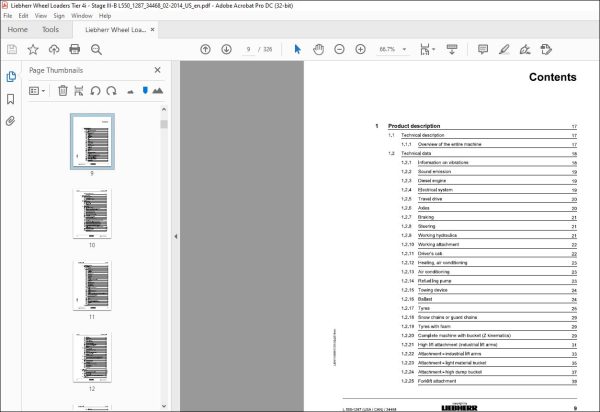
Task: Click the Save file icon
Action: (x=12, y=49)
